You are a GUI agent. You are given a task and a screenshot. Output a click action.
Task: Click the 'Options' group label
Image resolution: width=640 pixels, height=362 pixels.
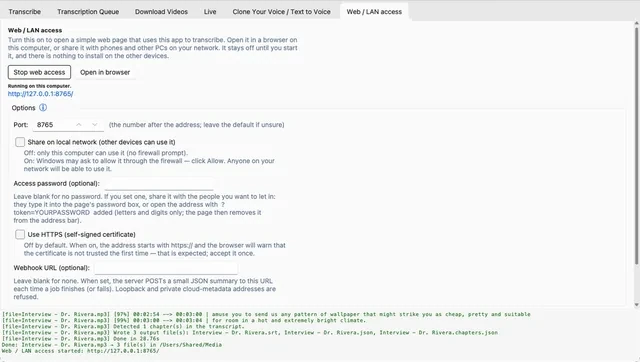click(x=23, y=108)
